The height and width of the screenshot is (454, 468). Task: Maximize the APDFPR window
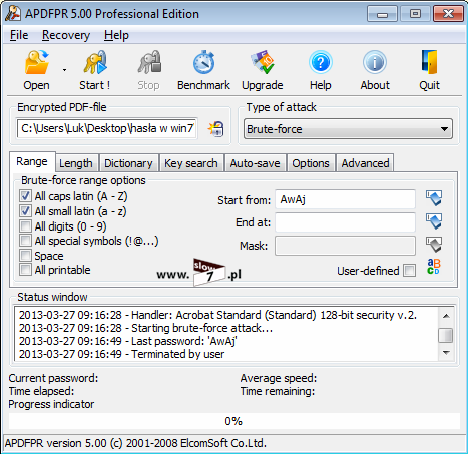coord(415,14)
